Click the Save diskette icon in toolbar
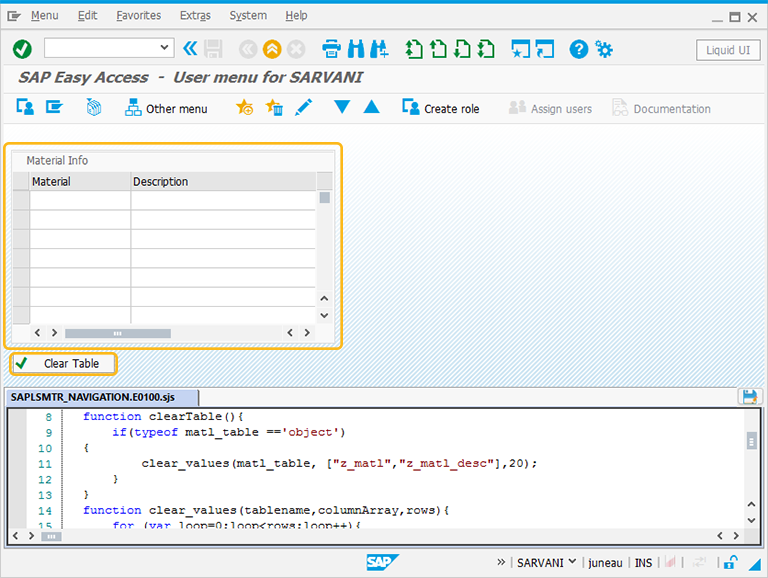Screen dimensions: 768x578 click(213, 49)
